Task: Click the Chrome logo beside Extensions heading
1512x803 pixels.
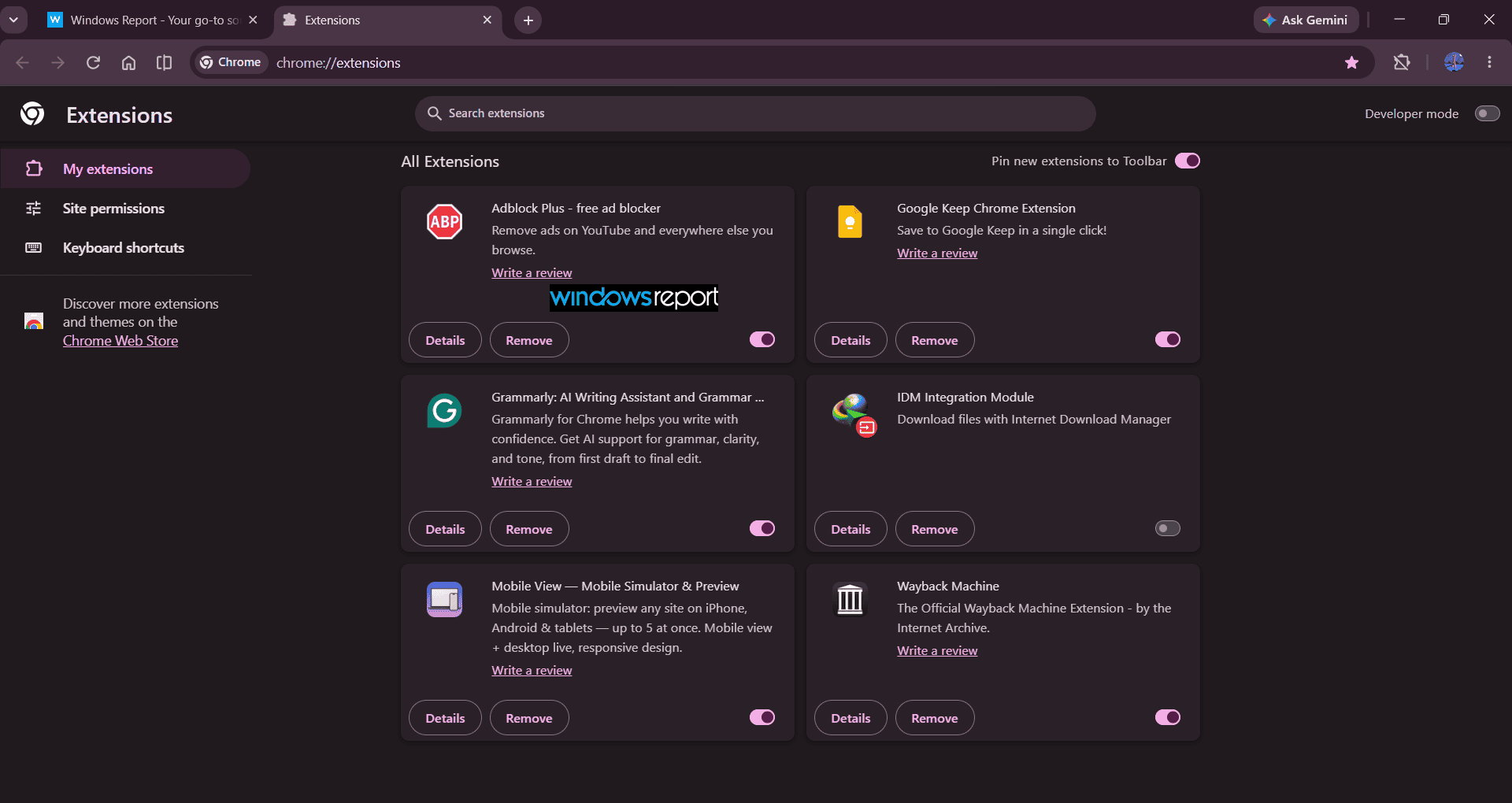Action: (x=32, y=114)
